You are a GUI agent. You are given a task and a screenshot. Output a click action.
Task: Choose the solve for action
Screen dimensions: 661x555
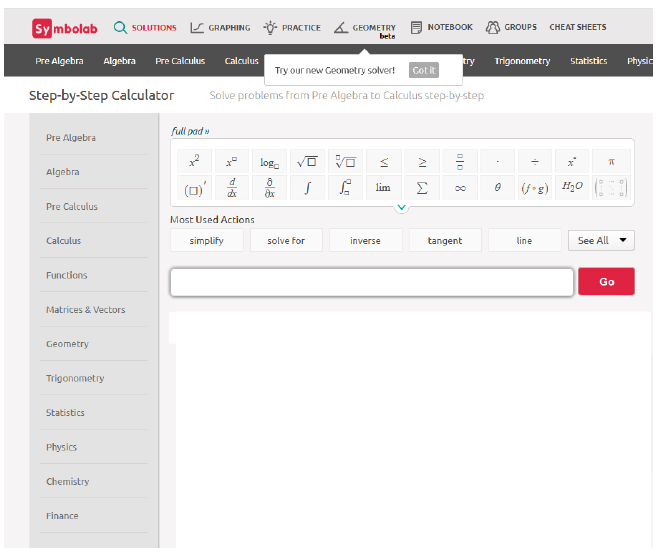(x=286, y=240)
